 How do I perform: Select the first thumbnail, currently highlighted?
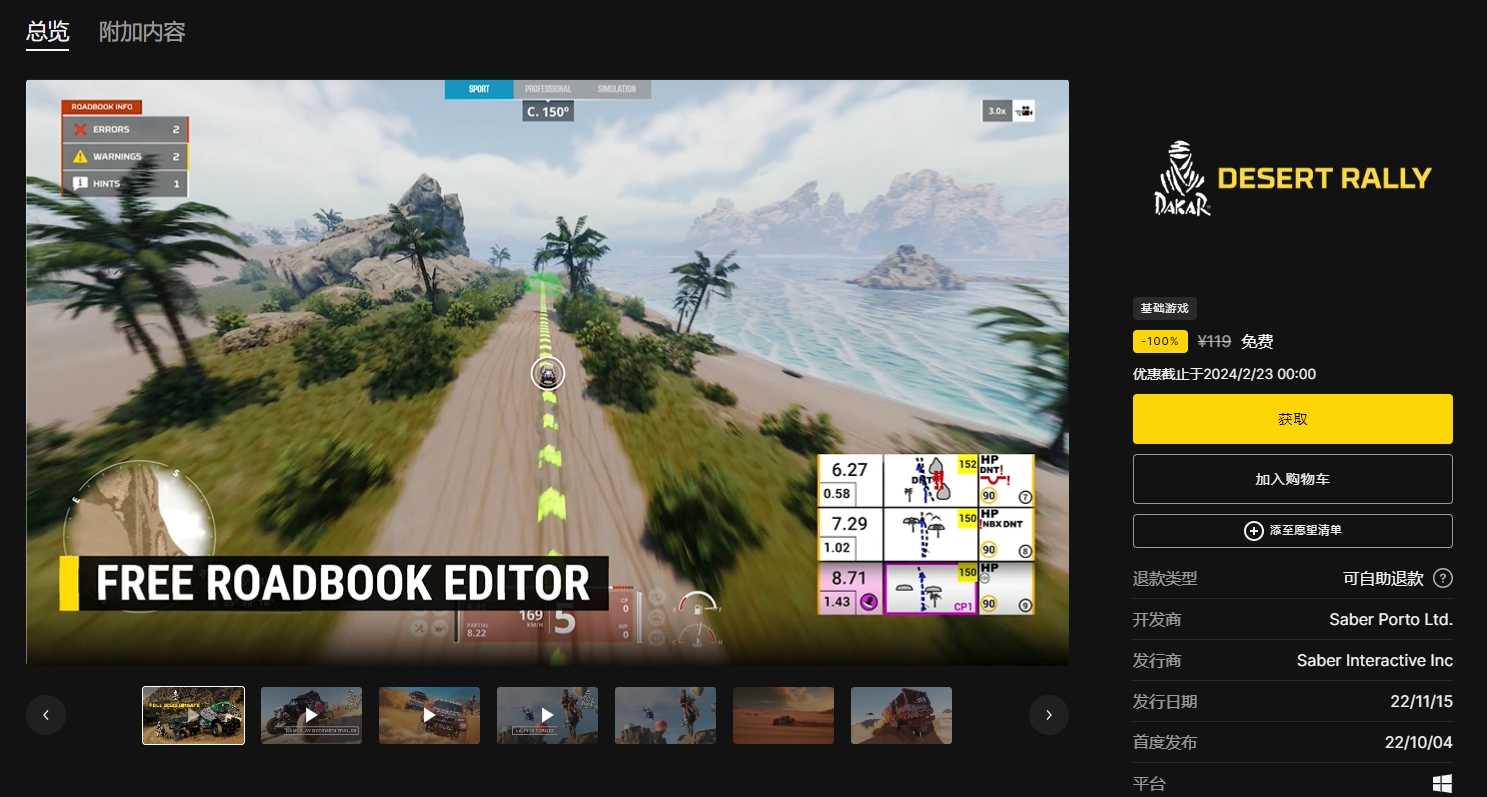pos(193,715)
